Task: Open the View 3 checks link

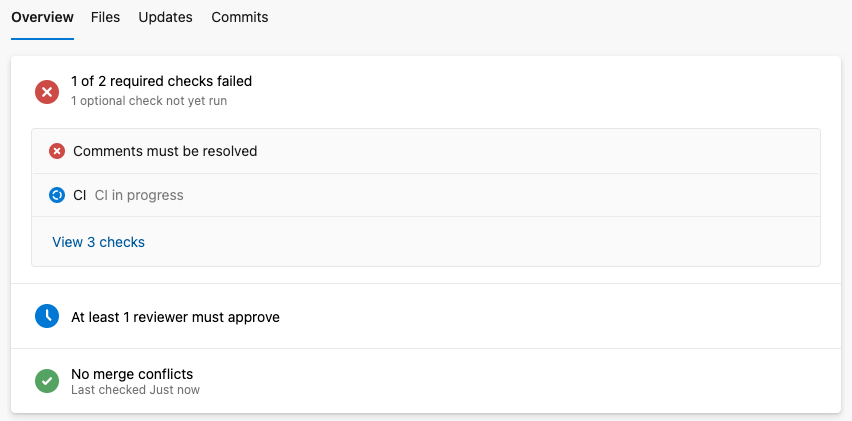Action: [x=98, y=242]
